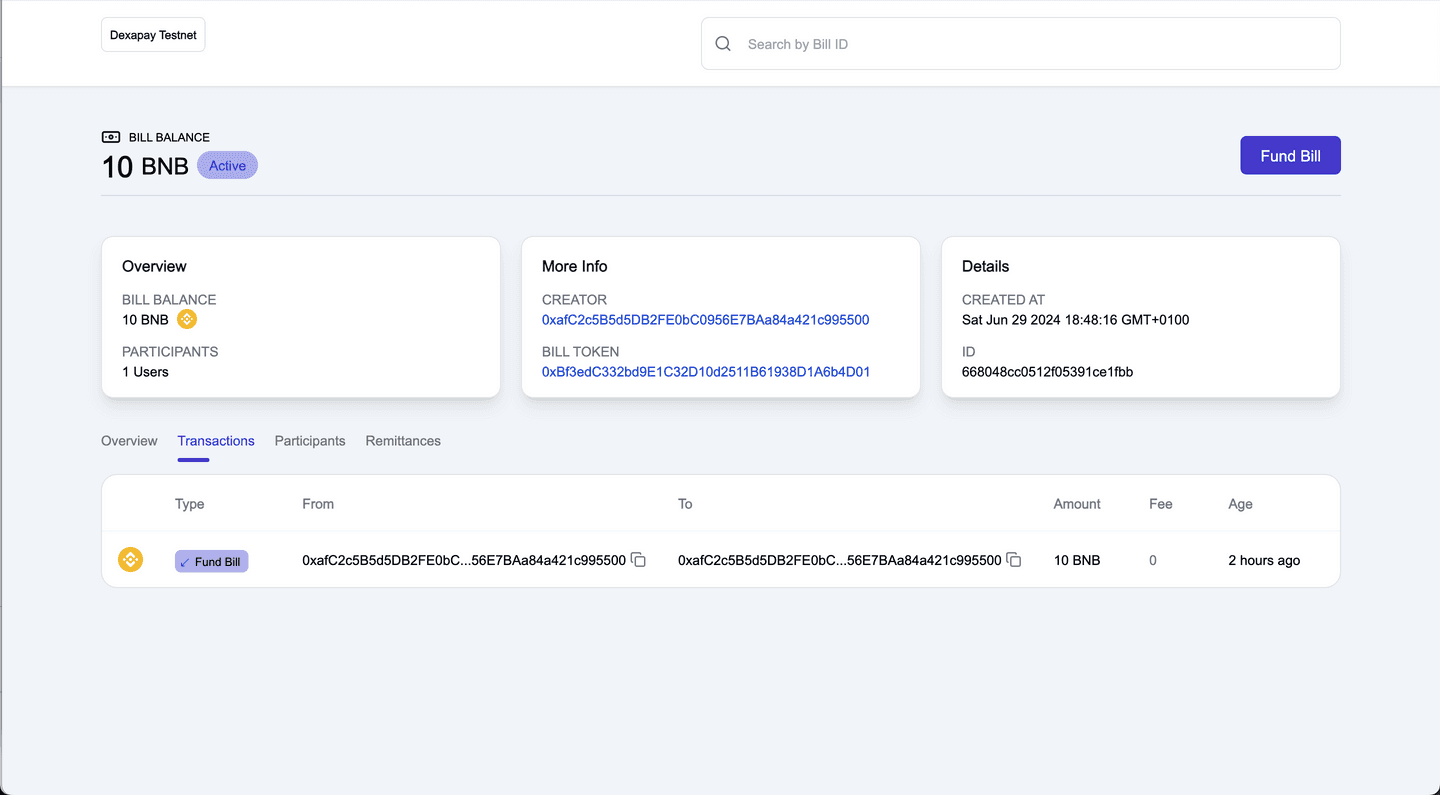Click the Fund Bill button at top right
Image resolution: width=1440 pixels, height=795 pixels.
coord(1290,155)
